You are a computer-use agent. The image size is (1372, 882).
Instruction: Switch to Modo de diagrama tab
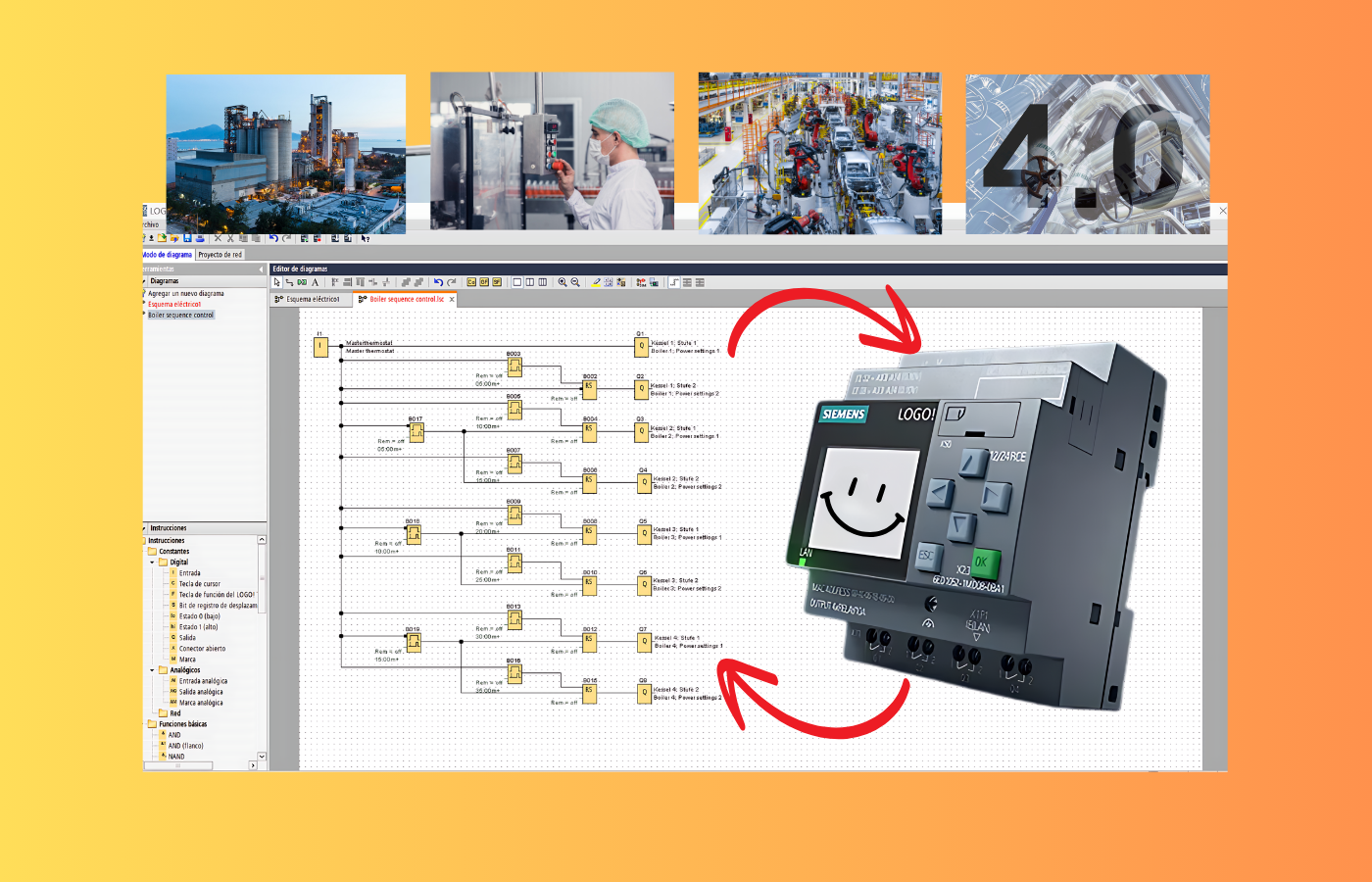(168, 255)
